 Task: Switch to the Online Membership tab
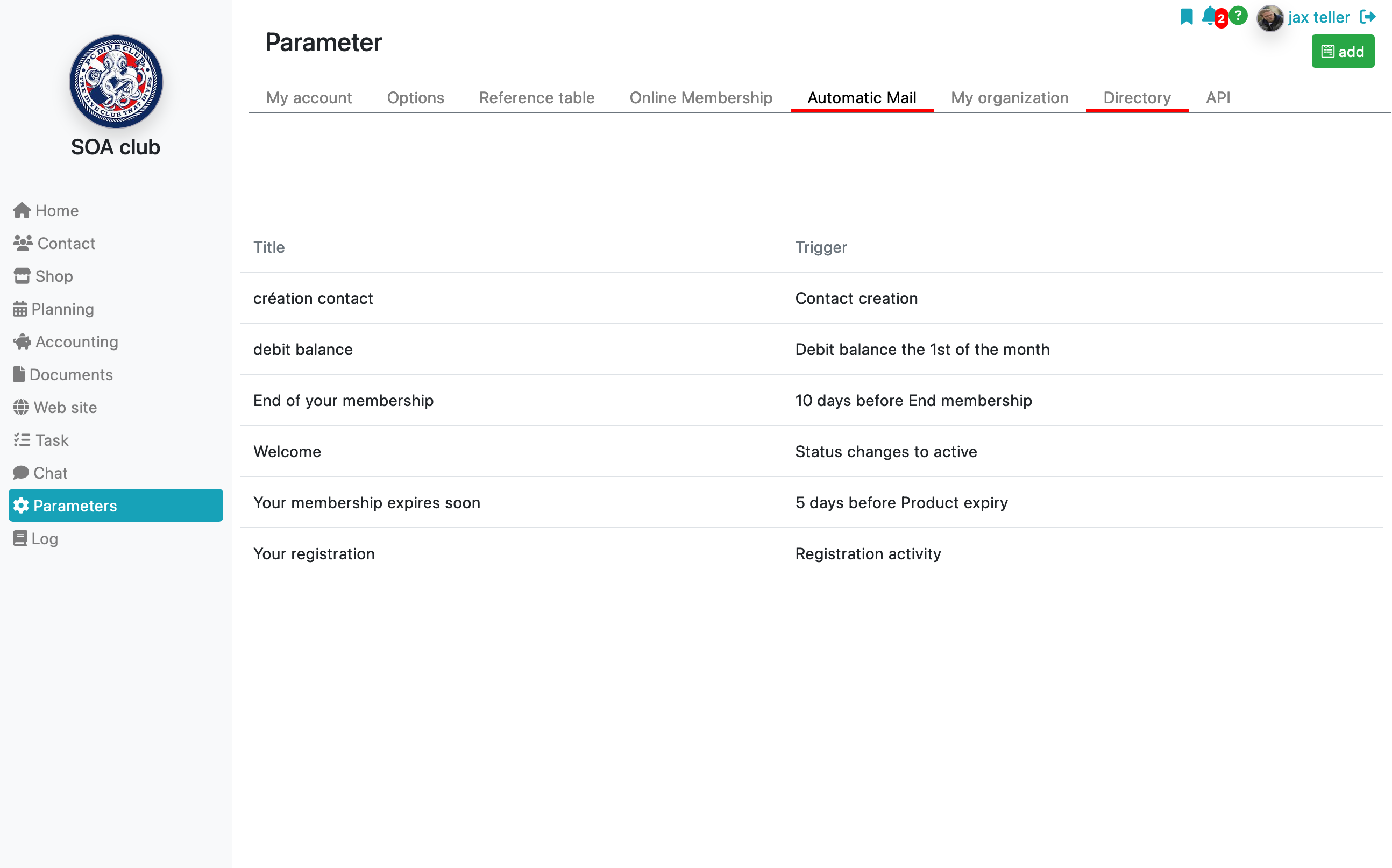[701, 97]
